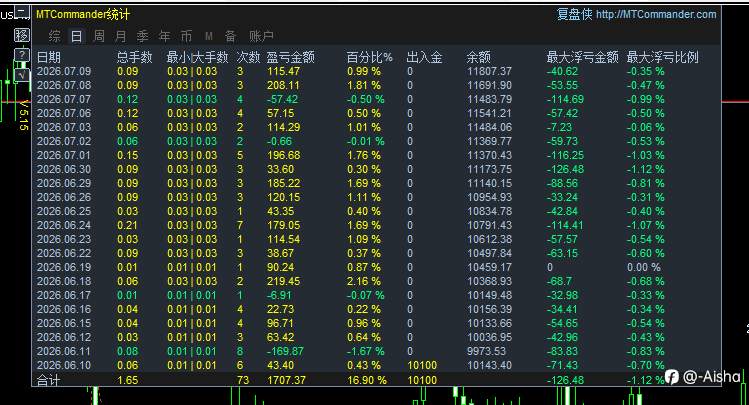Open the 备 notes tab
The image size is (749, 405).
pos(230,36)
